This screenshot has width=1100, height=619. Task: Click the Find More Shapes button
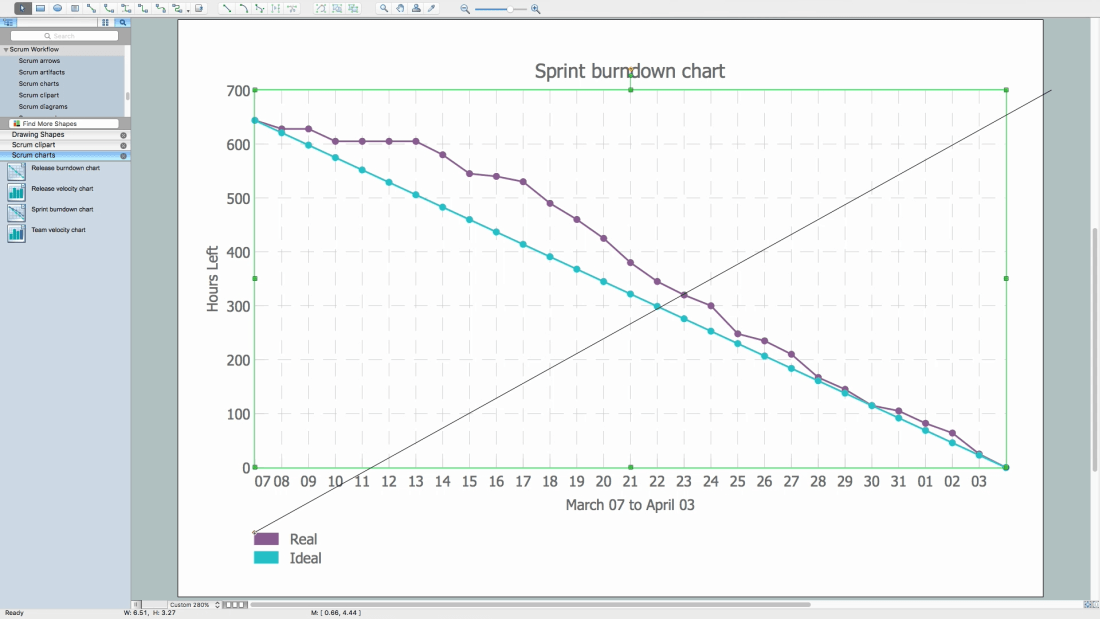65,124
